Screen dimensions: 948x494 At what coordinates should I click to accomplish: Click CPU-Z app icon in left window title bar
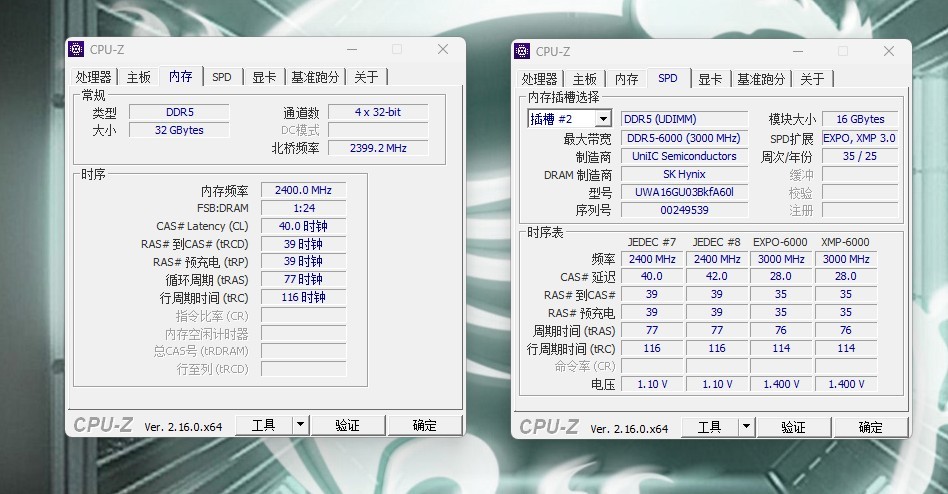76,49
